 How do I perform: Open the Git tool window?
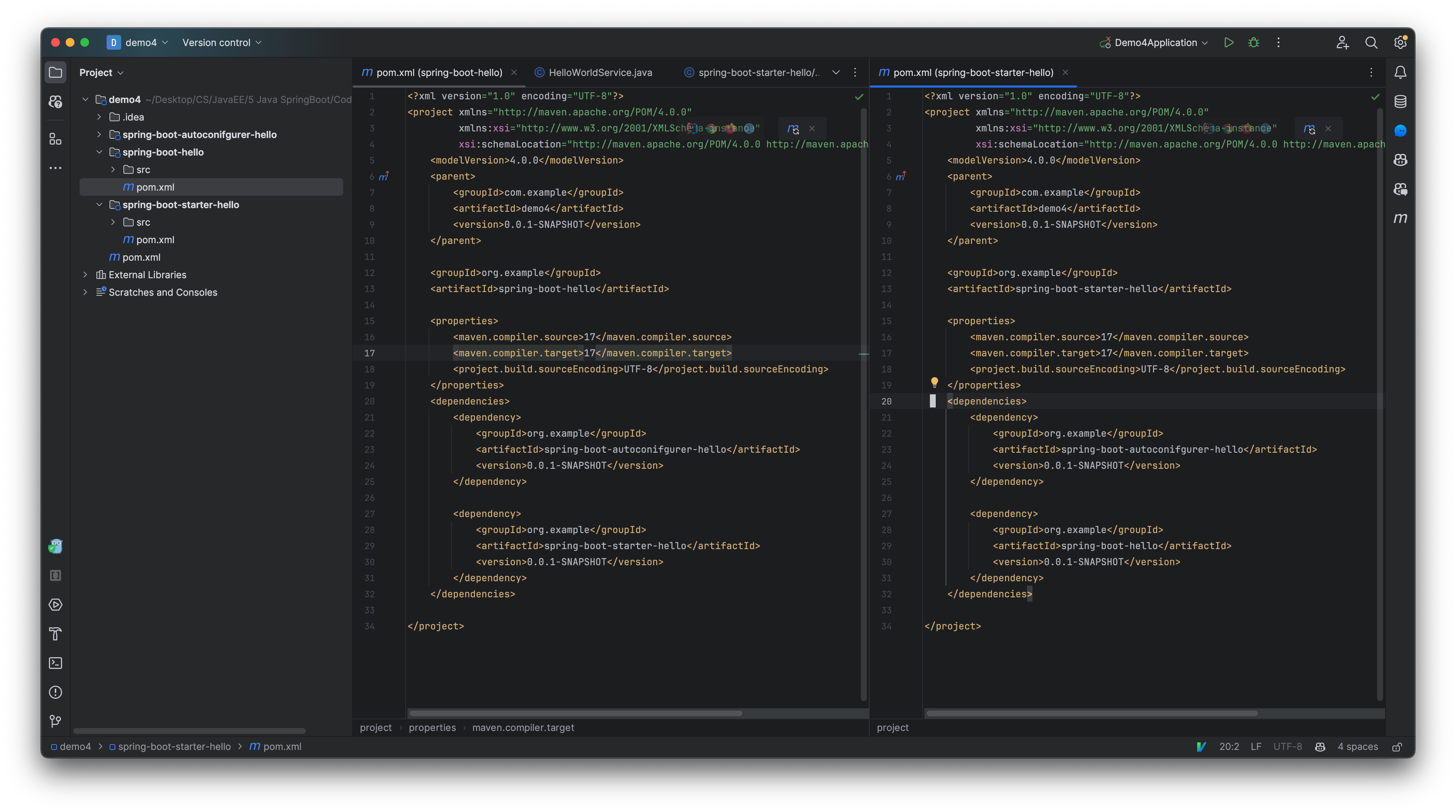55,721
